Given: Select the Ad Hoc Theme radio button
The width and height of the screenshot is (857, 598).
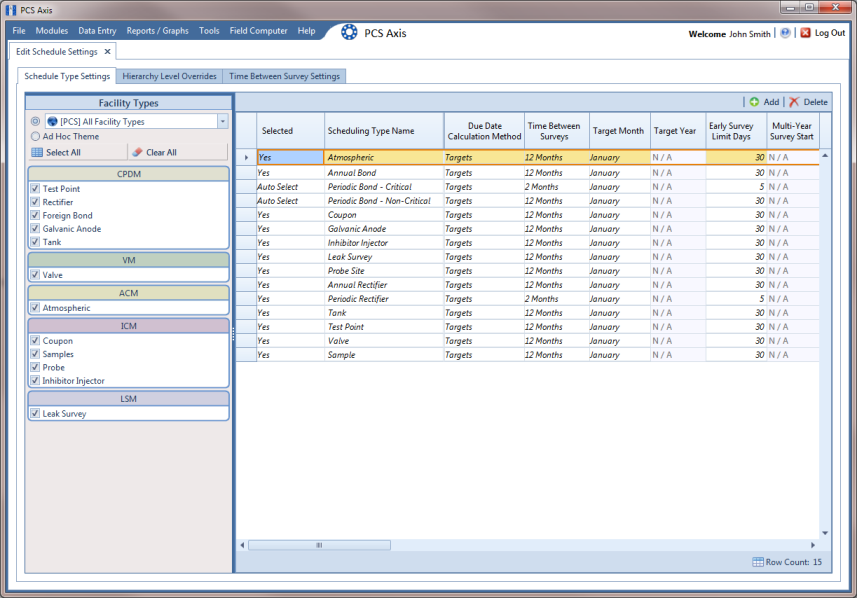Looking at the screenshot, I should (x=36, y=136).
